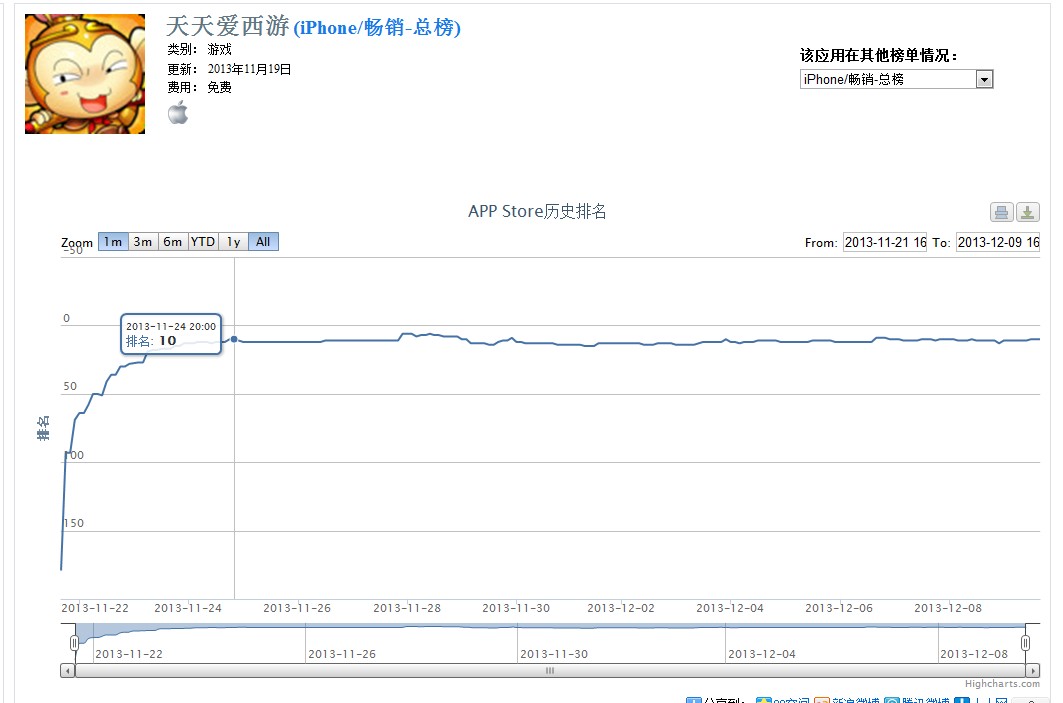Set zoom to All

pos(263,242)
